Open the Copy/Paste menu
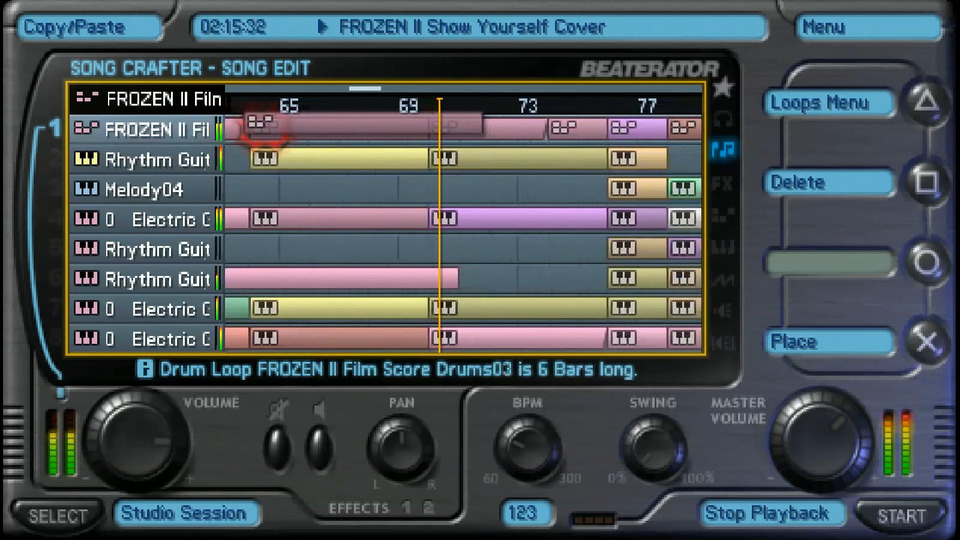 89,28
